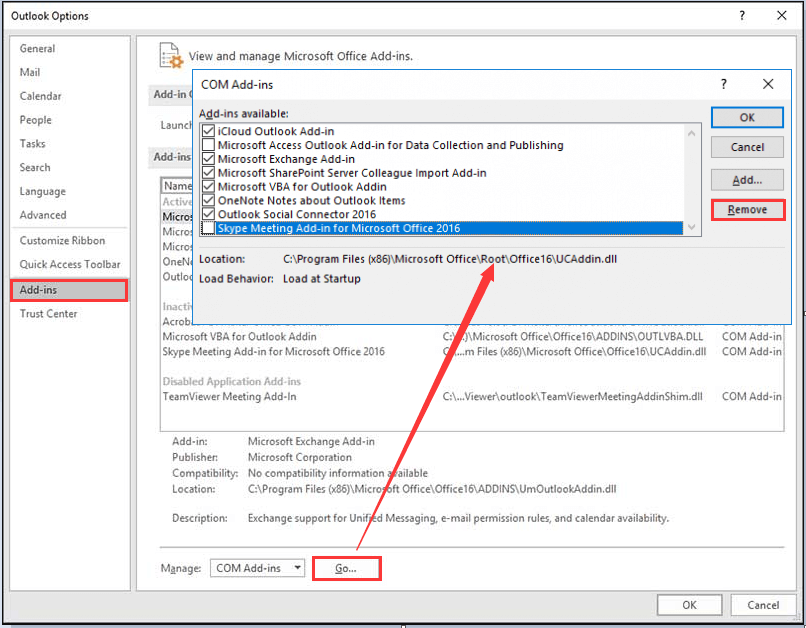Click Cancel in COM Add-ins dialog

click(747, 147)
